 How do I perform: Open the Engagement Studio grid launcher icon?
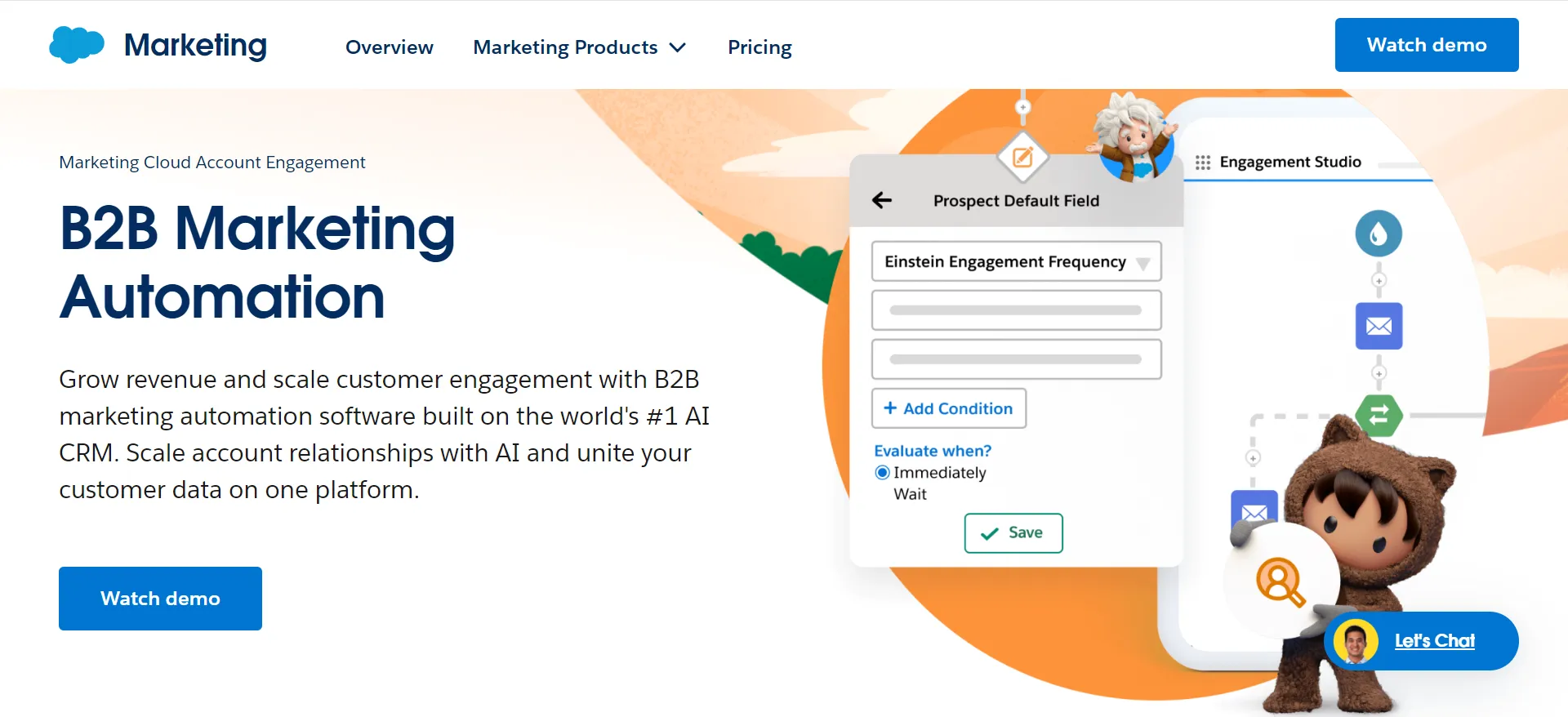click(1203, 163)
